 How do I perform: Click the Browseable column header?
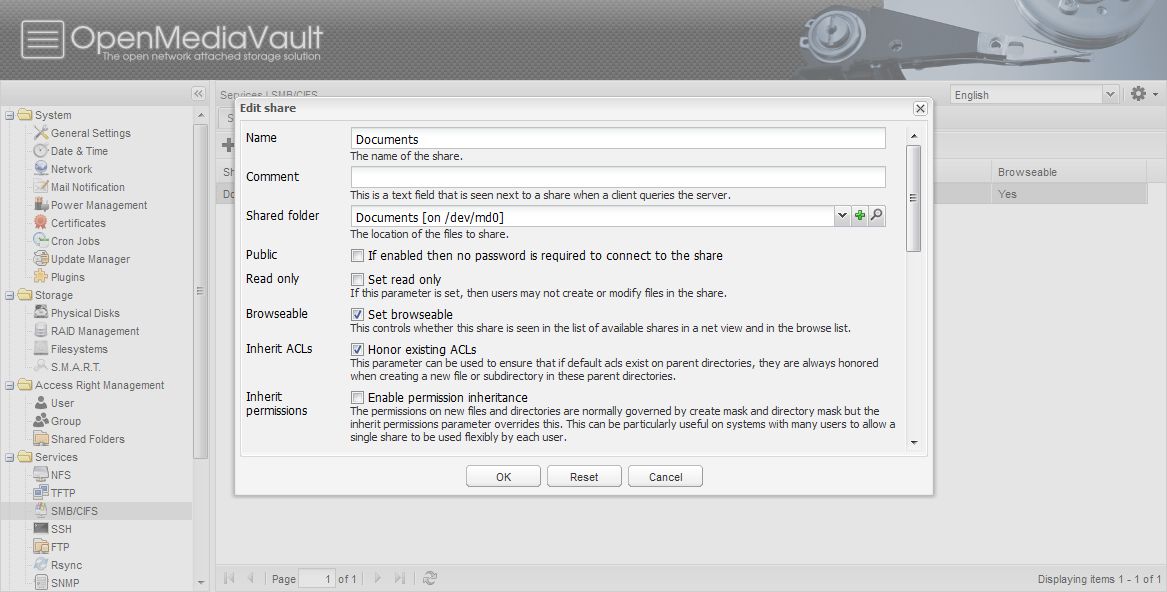click(1067, 172)
